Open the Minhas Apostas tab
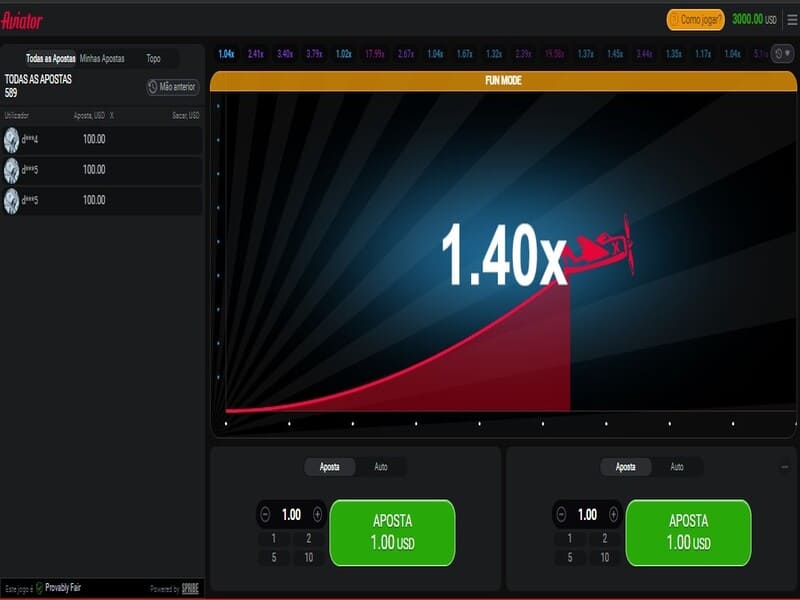The image size is (800, 600). tap(102, 59)
